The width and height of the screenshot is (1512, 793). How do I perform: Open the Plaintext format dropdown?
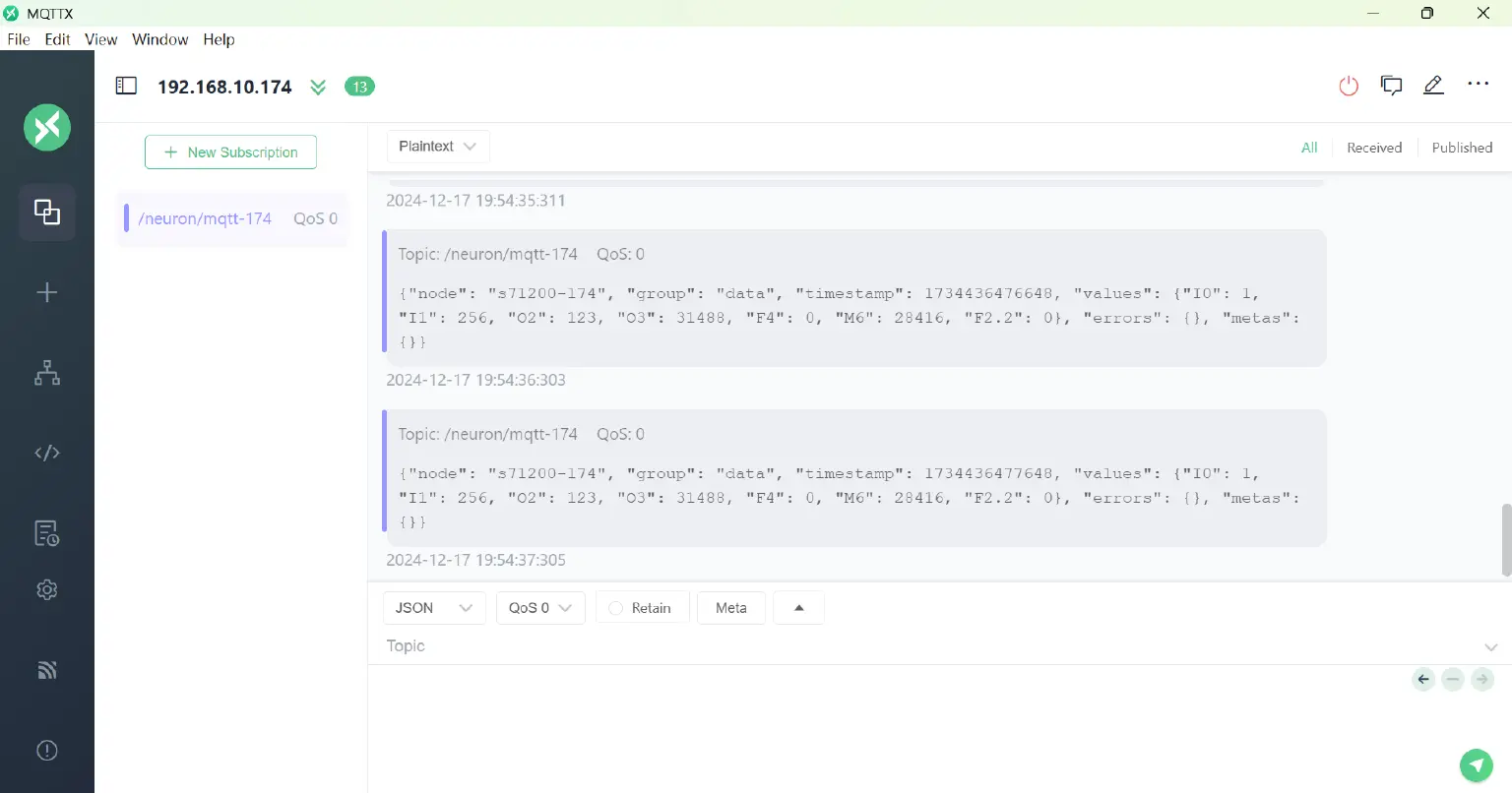click(438, 147)
